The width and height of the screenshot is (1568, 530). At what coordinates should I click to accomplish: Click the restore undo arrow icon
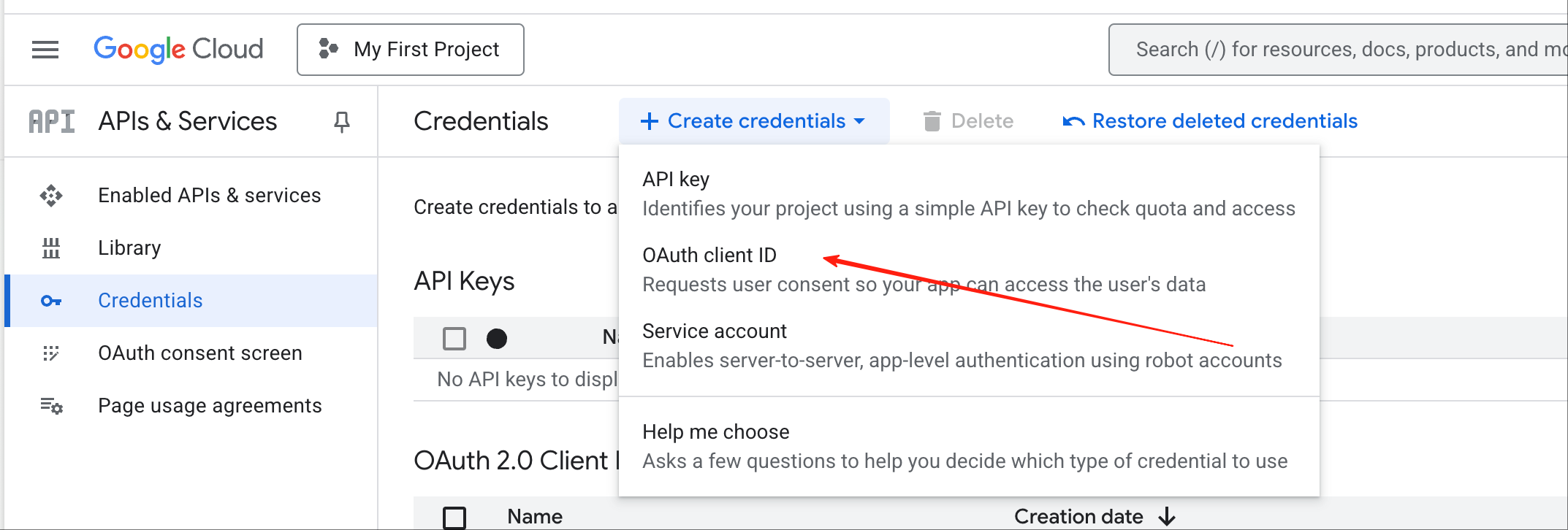coord(1073,121)
